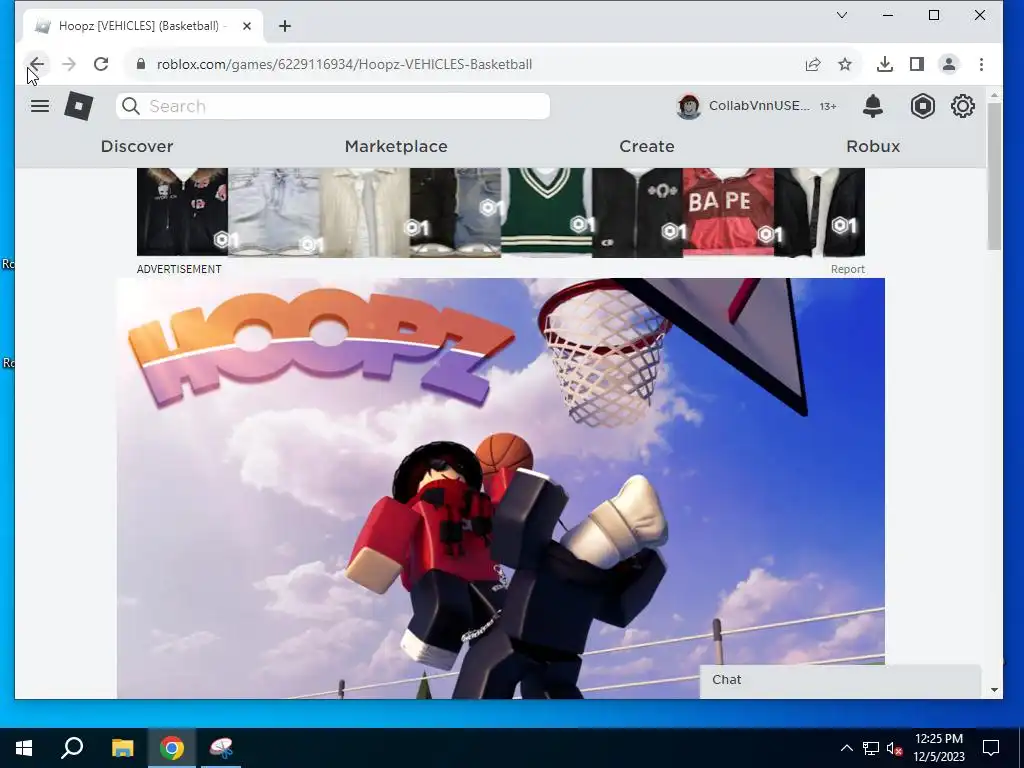This screenshot has height=768, width=1024.
Task: Open the Robux balance icon
Action: 923,106
